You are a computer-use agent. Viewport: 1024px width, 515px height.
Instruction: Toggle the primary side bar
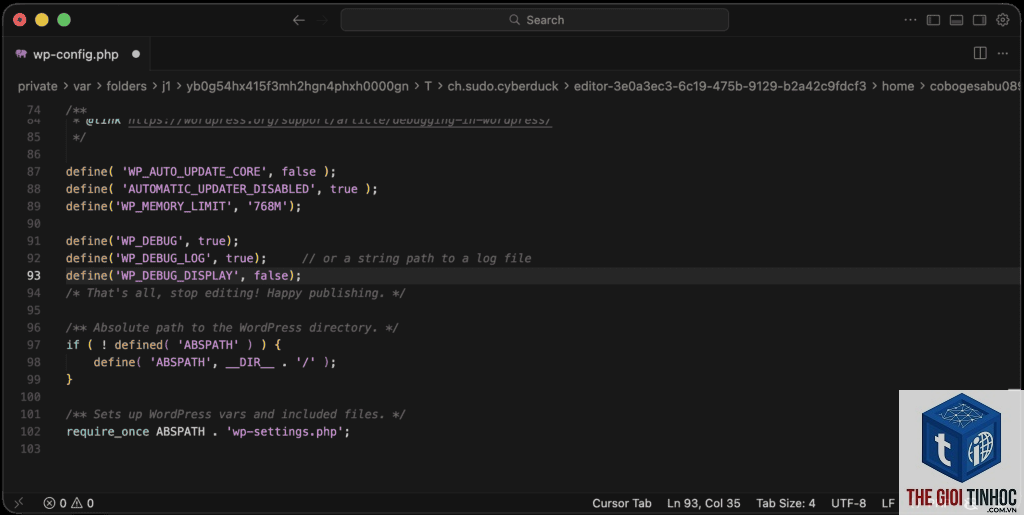click(933, 20)
